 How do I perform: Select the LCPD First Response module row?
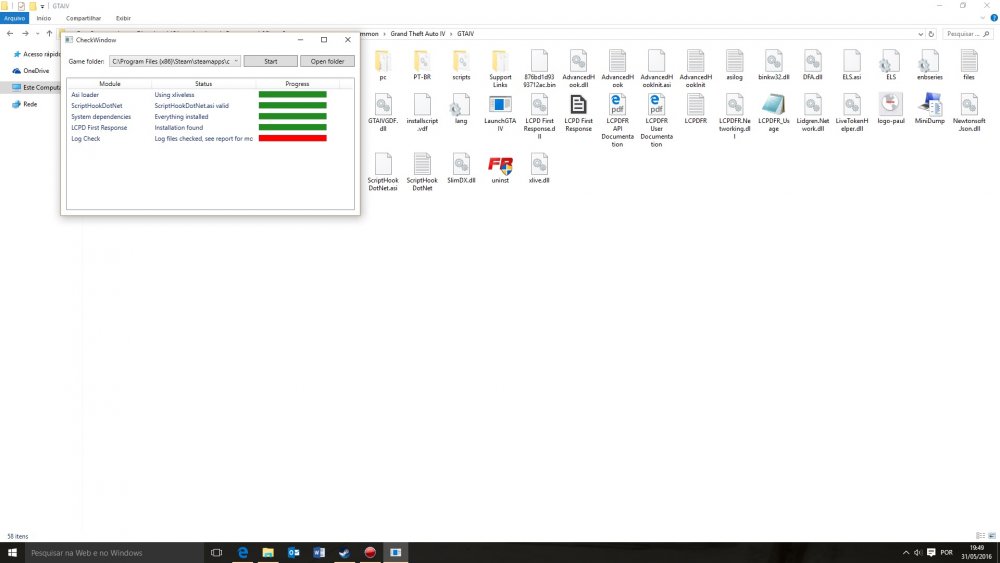210,128
